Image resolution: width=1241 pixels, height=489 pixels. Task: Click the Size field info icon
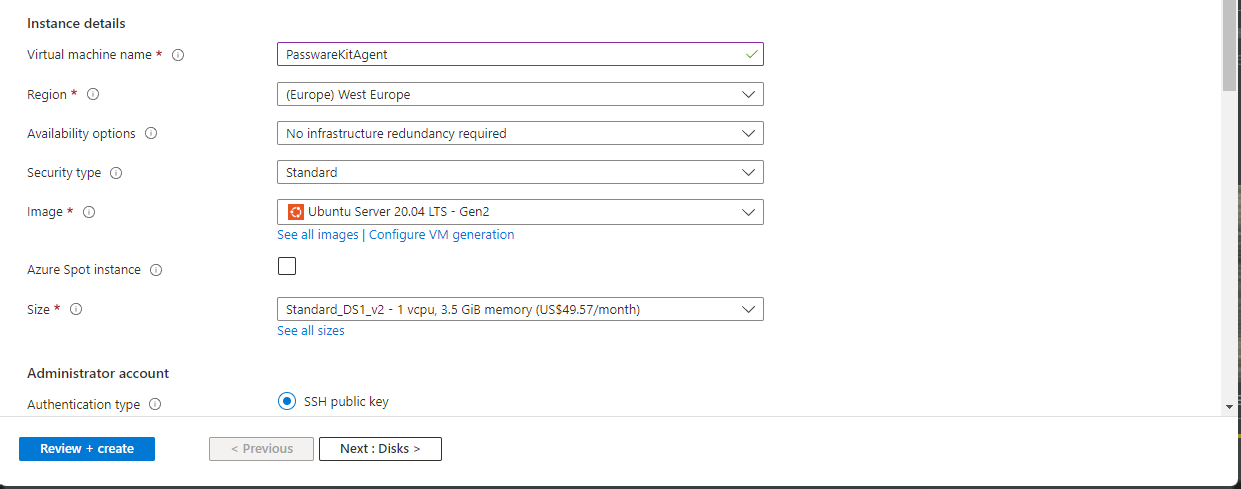click(x=76, y=309)
